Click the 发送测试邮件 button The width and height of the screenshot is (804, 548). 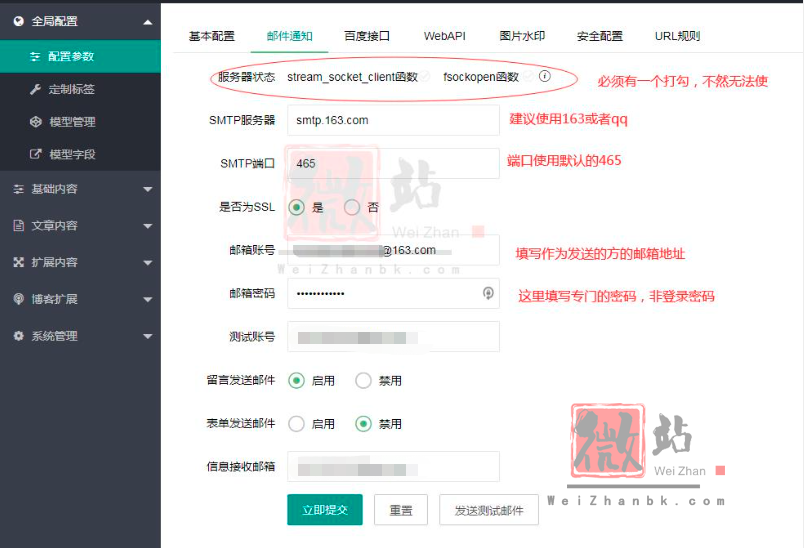click(x=489, y=510)
